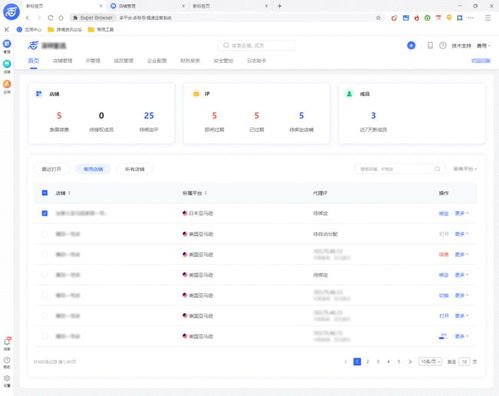Reload the page with the refresh icon
499x396 pixels.
pos(50,18)
